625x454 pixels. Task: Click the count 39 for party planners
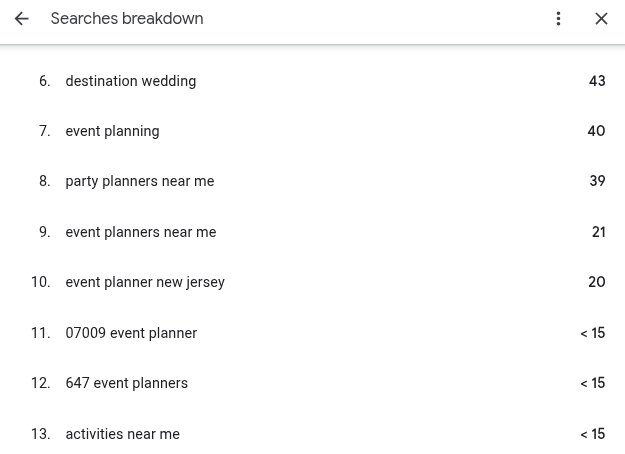point(597,181)
